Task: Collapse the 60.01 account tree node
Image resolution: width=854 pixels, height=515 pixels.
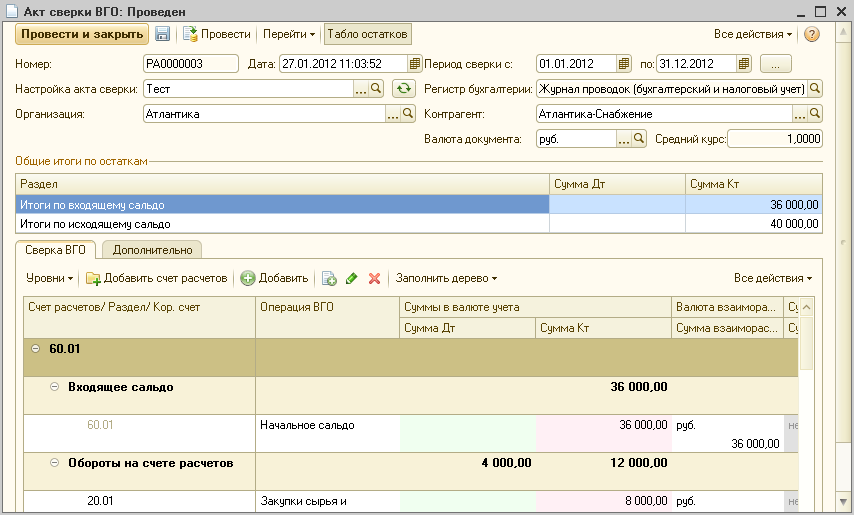Action: click(x=36, y=349)
